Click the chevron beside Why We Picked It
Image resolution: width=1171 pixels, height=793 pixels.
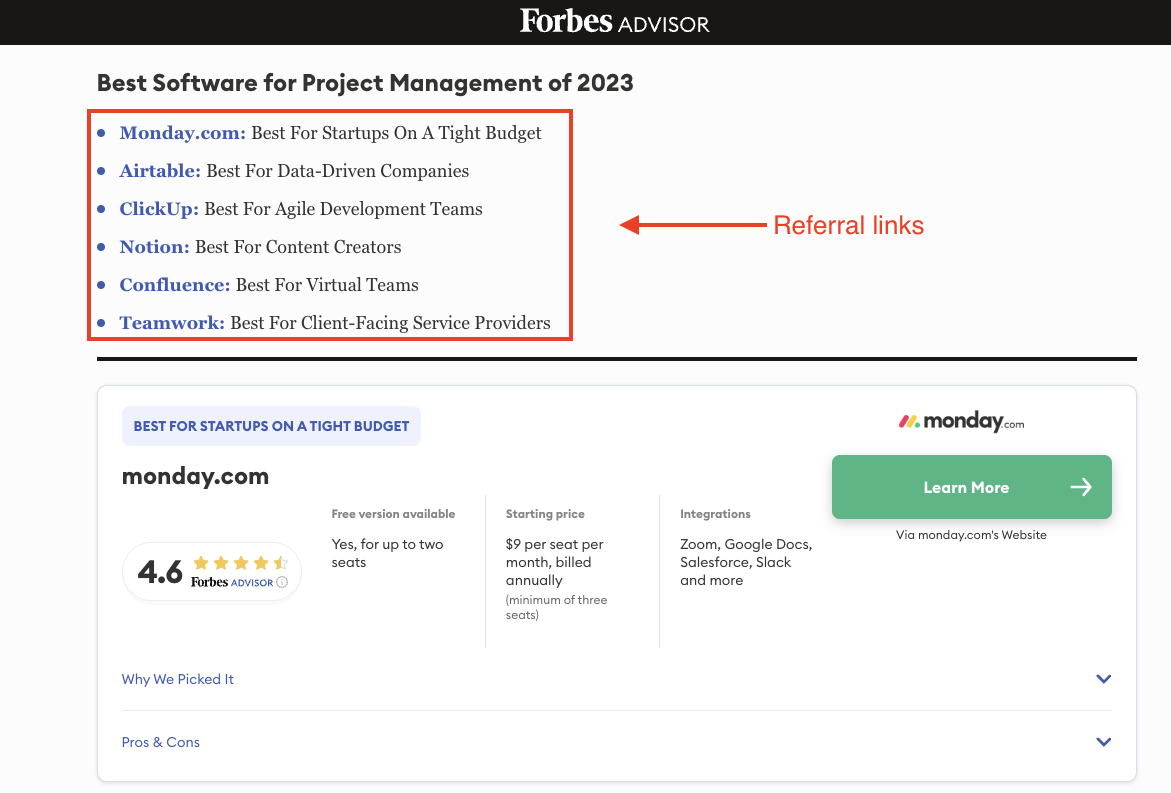[x=1103, y=679]
